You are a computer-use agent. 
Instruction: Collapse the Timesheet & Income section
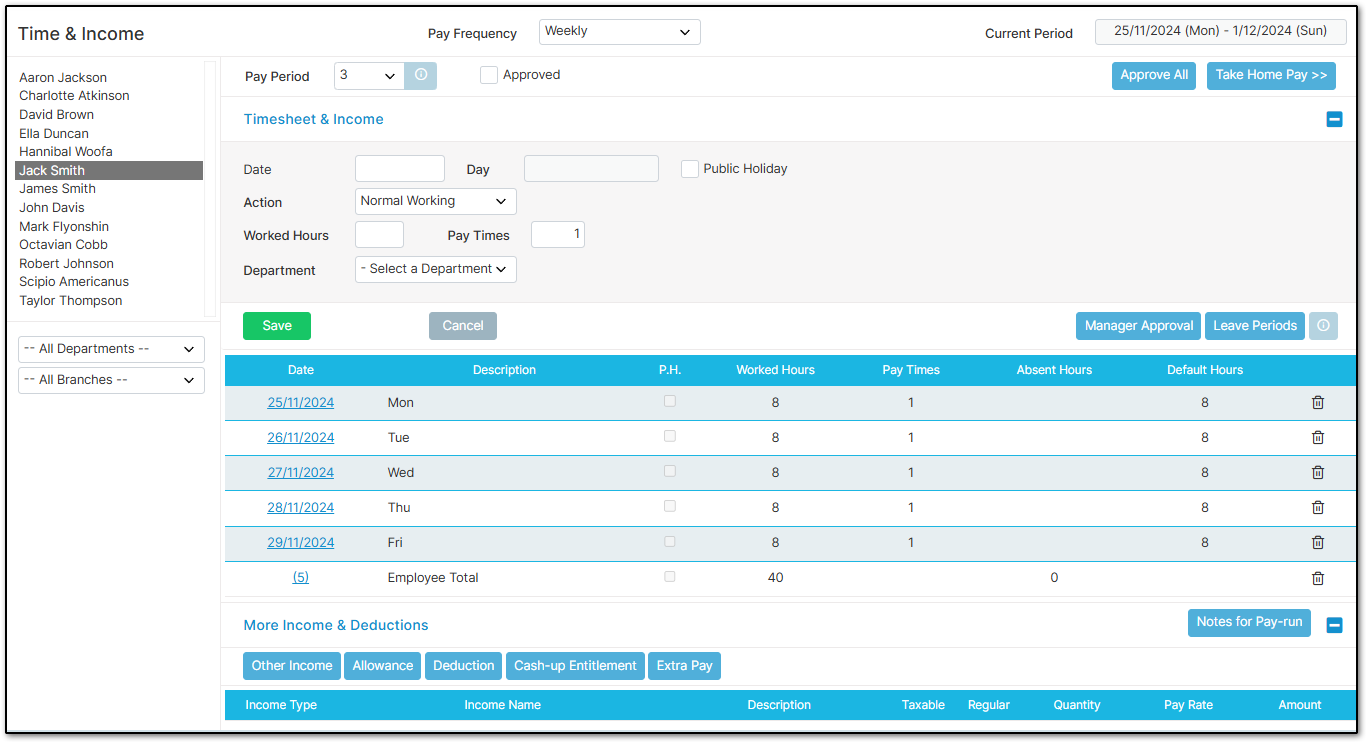pyautogui.click(x=1334, y=119)
